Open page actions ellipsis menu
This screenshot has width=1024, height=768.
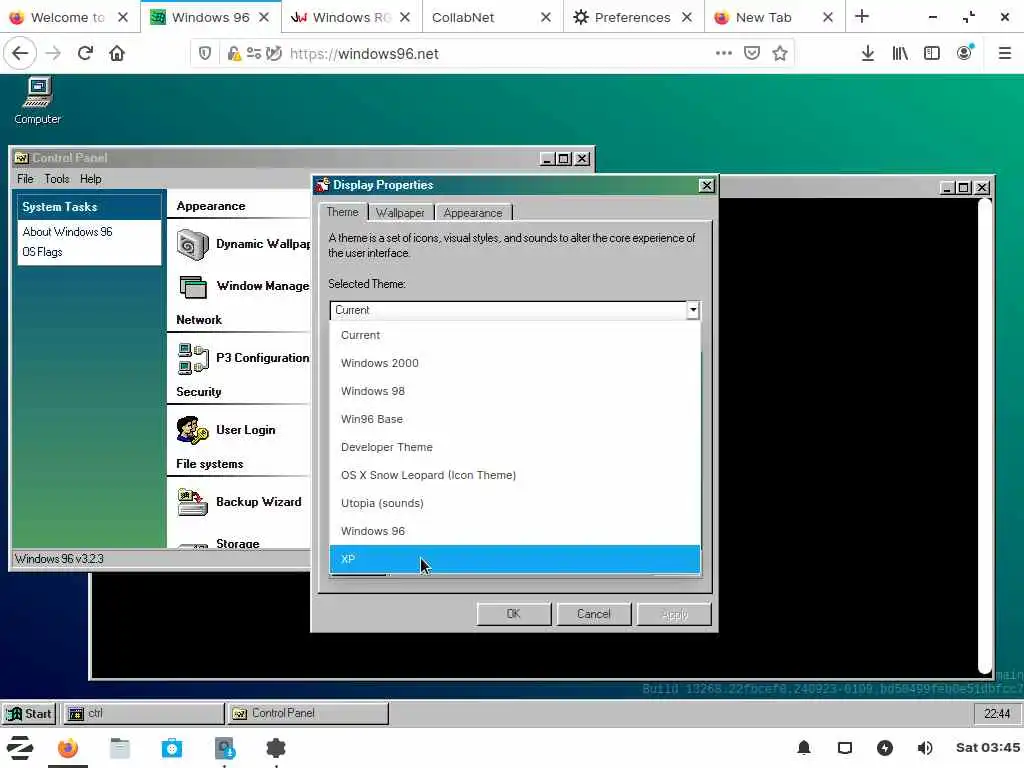point(724,54)
